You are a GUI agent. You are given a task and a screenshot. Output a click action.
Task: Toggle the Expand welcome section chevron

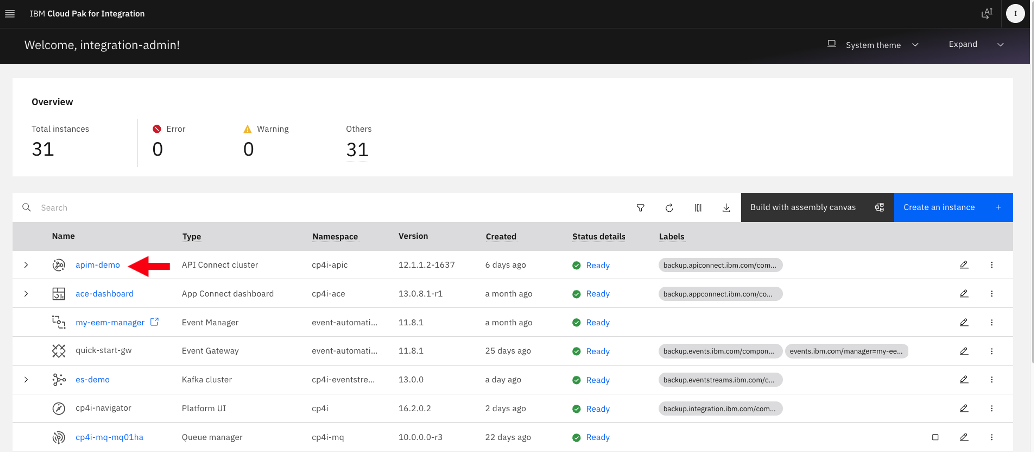tap(1000, 45)
